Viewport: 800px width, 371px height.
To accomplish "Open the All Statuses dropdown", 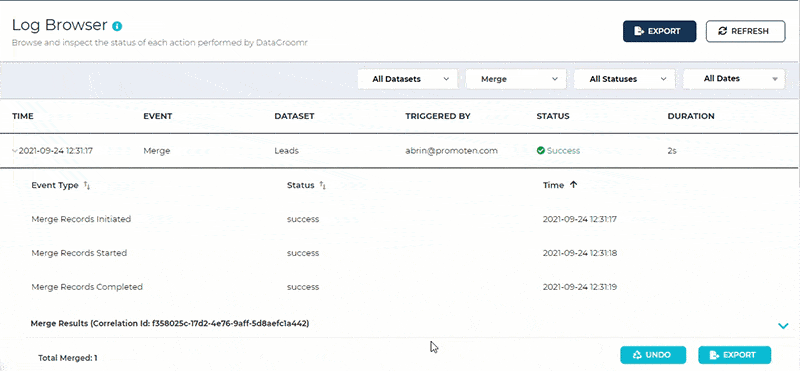I will (x=624, y=79).
